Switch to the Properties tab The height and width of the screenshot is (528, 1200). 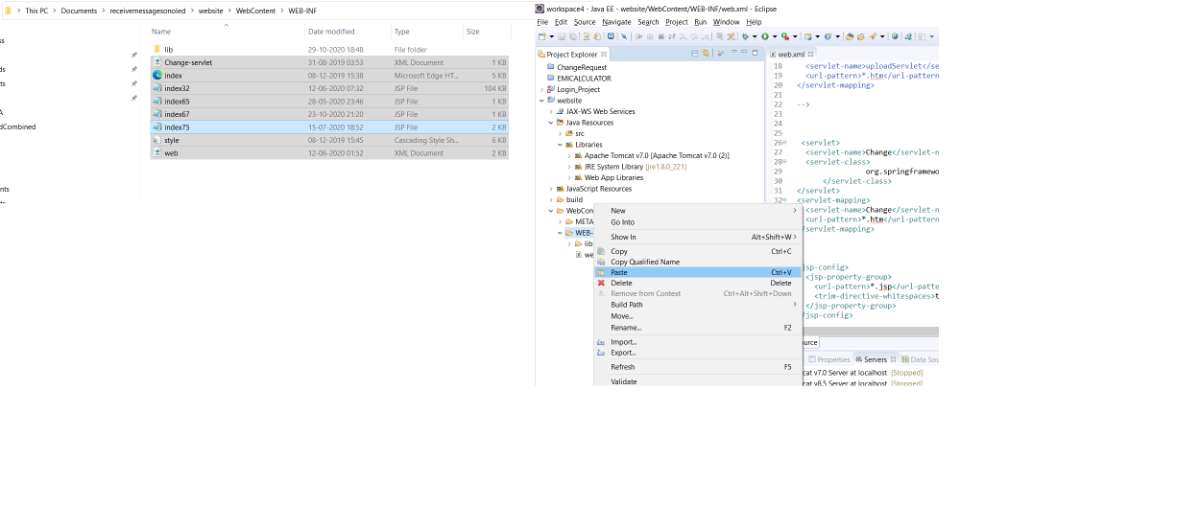point(829,359)
